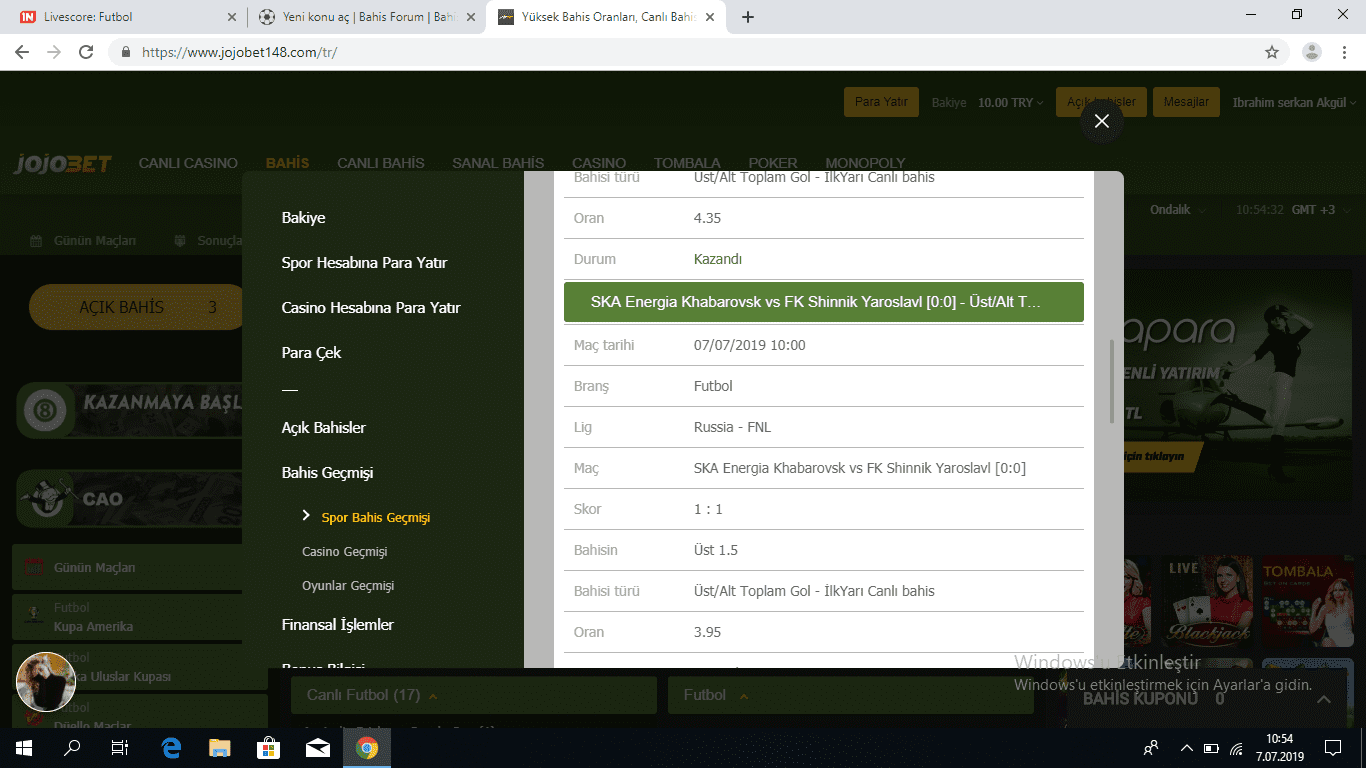
Task: Open Finansal İşlemler section
Action: click(x=338, y=625)
